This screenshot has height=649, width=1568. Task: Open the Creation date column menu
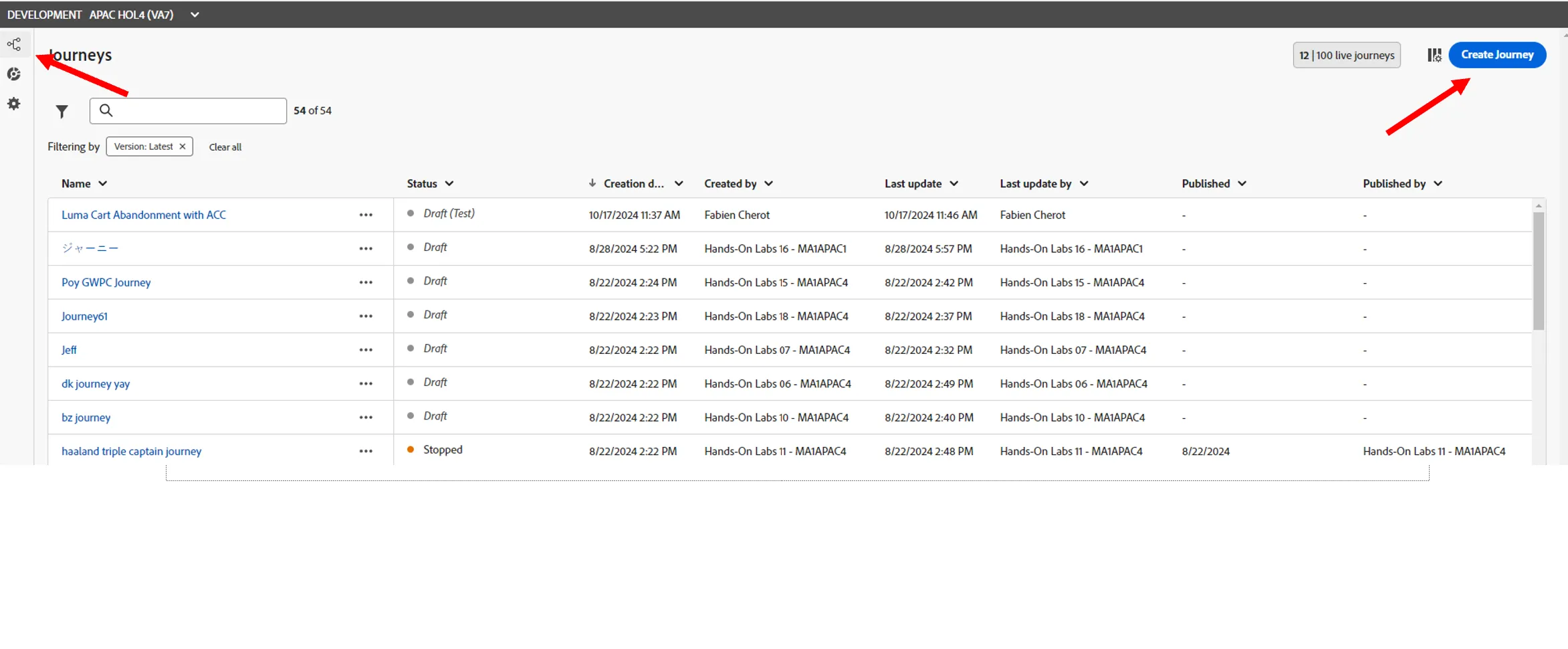(679, 183)
